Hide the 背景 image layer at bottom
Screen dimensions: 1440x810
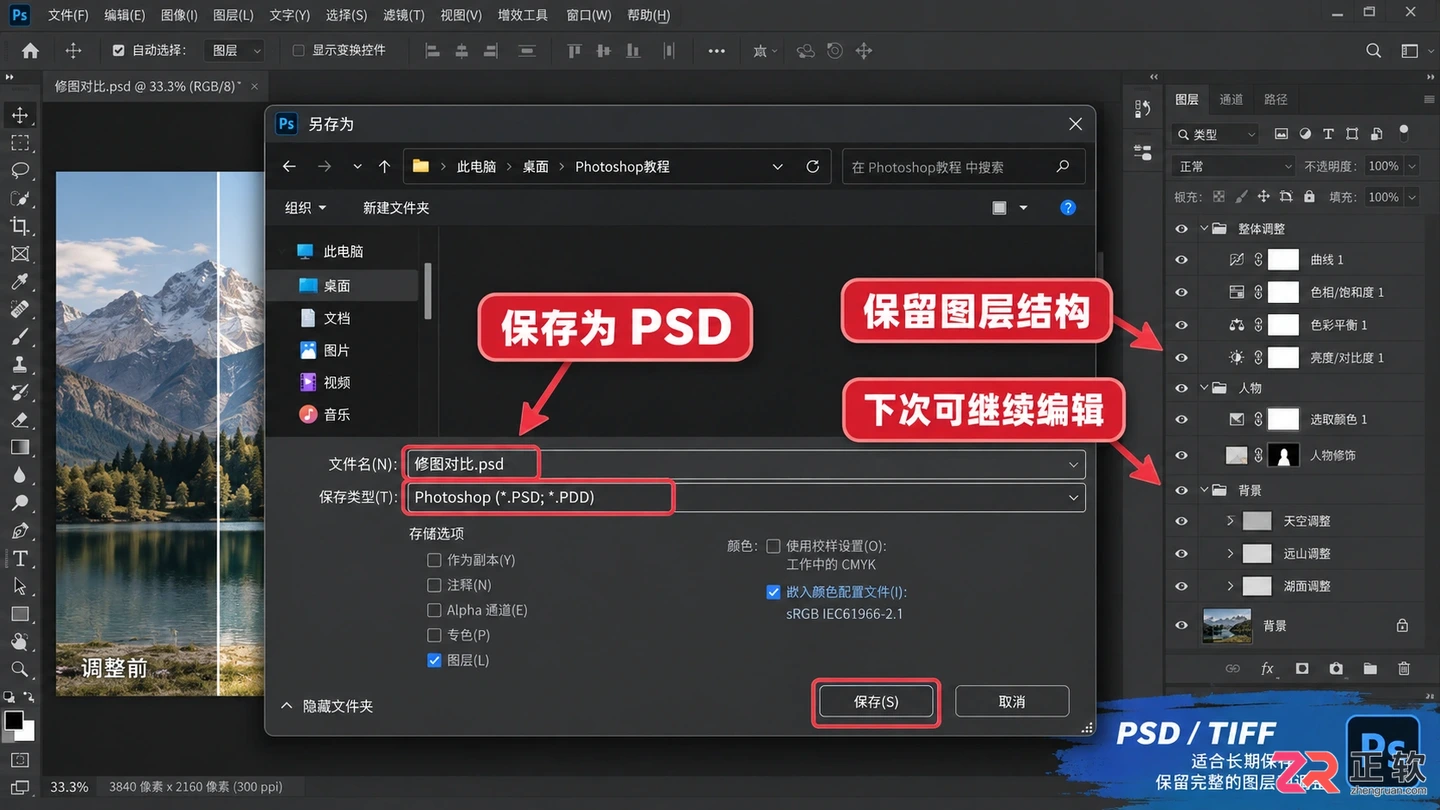[x=1181, y=626]
